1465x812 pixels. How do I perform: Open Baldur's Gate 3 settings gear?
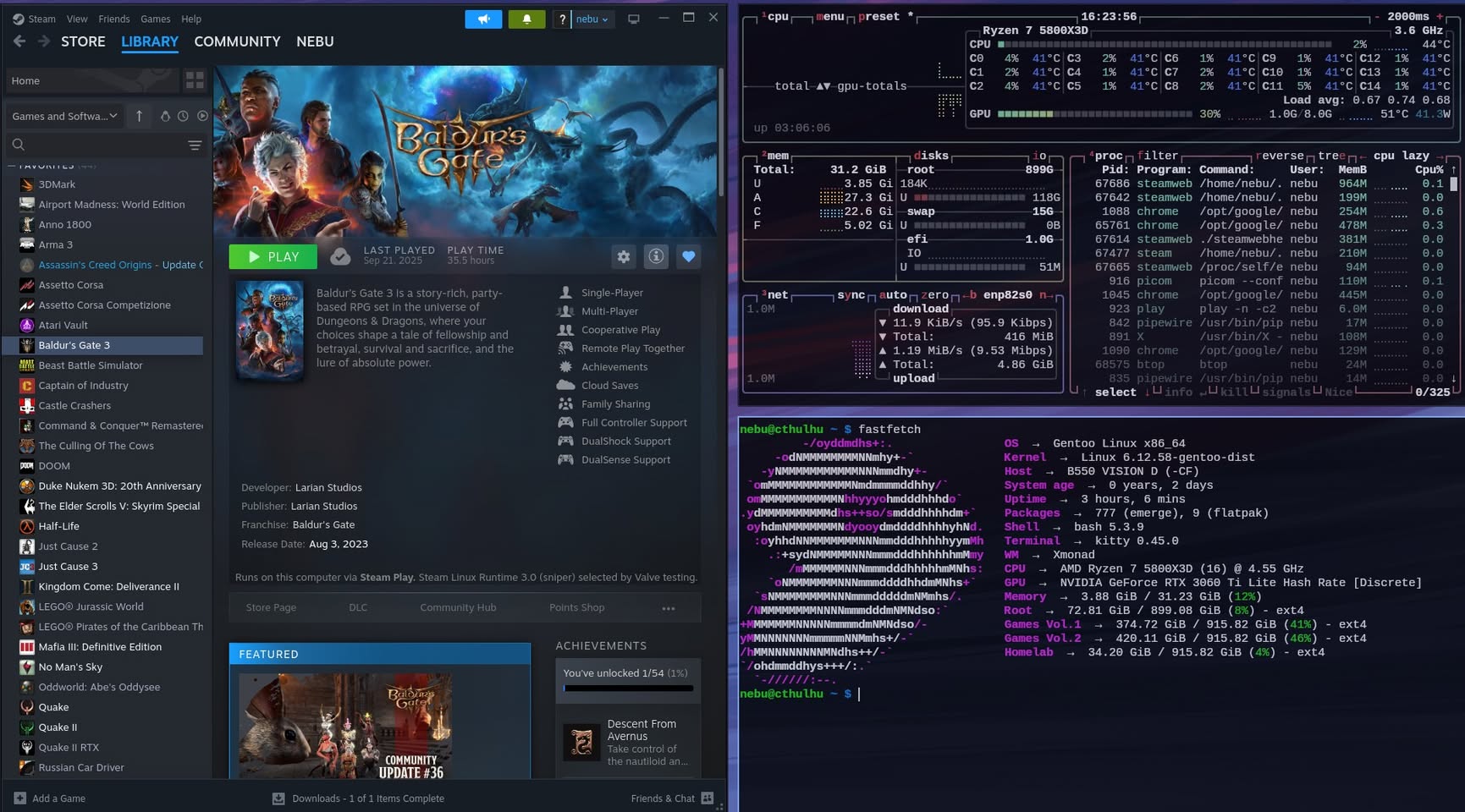coord(624,256)
